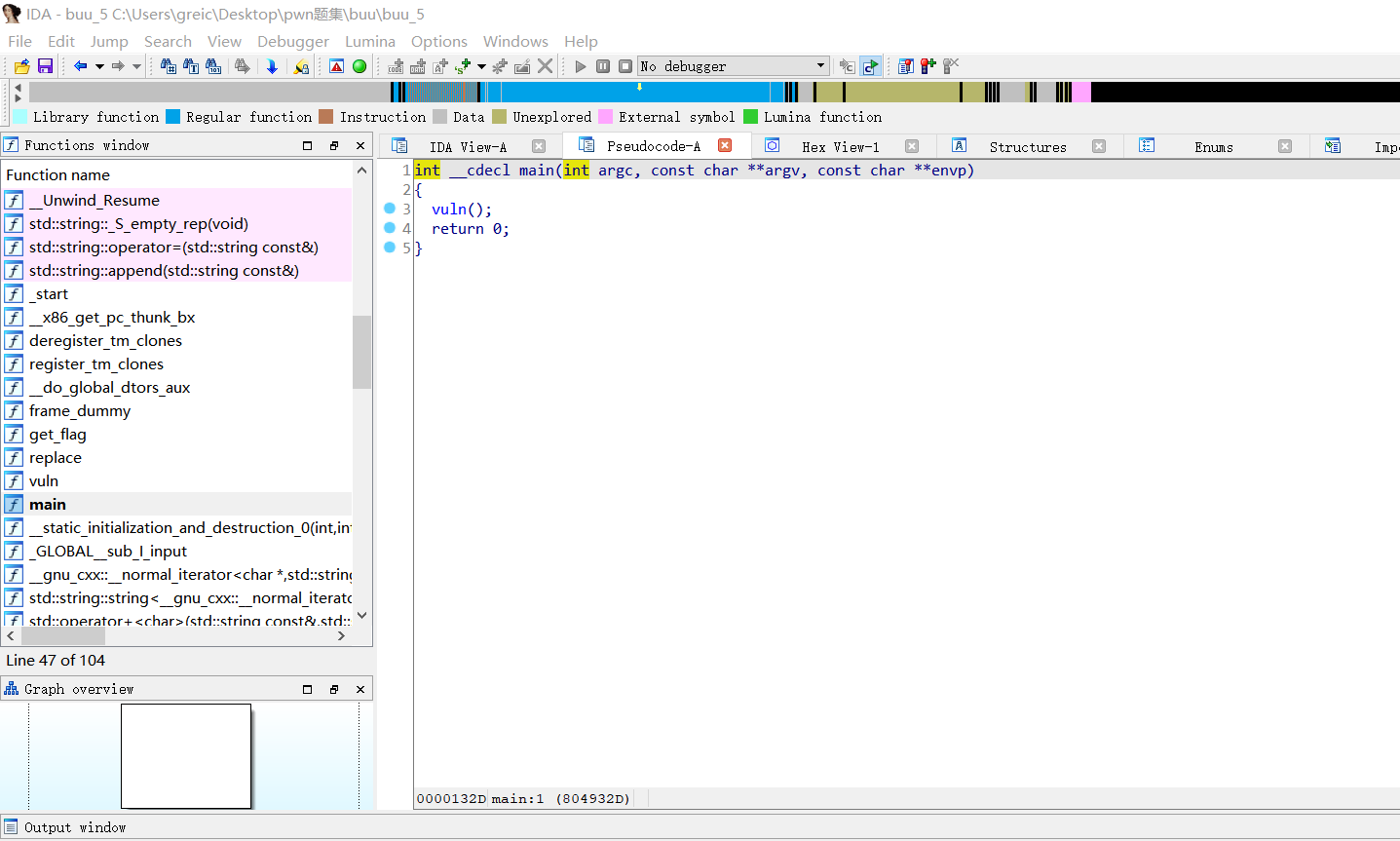
Task: Close the Hex View-1 tab
Action: (x=912, y=146)
